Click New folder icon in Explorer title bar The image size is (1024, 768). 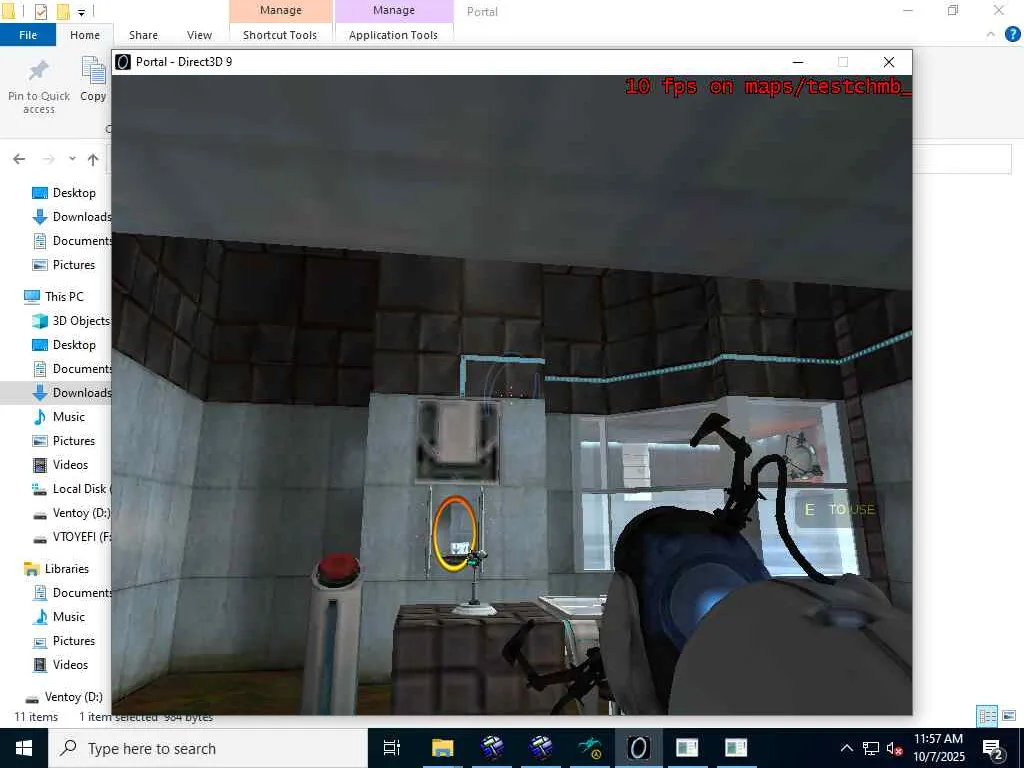coord(63,11)
